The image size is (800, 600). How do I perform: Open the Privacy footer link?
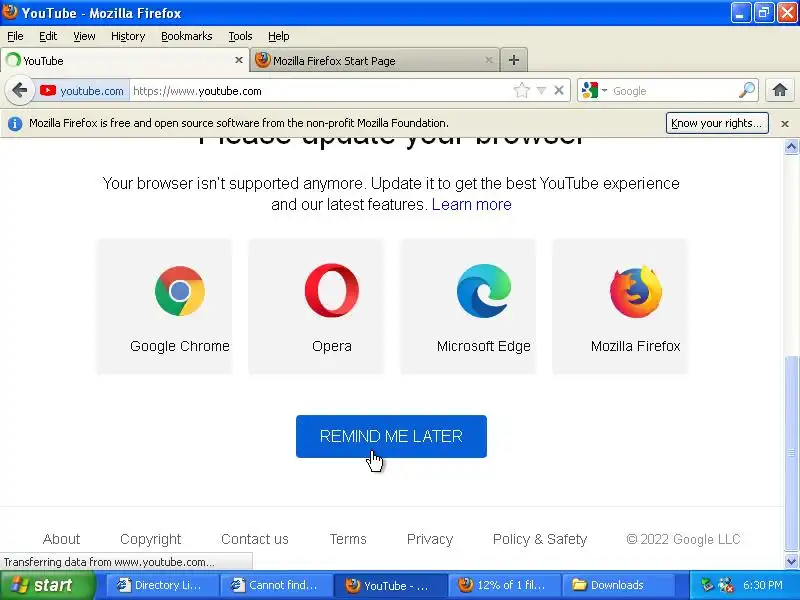pyautogui.click(x=430, y=539)
